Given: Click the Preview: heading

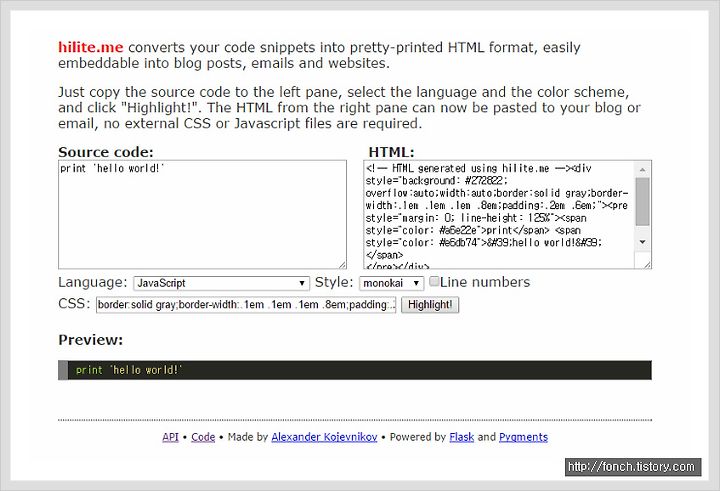Looking at the screenshot, I should click(x=90, y=340).
